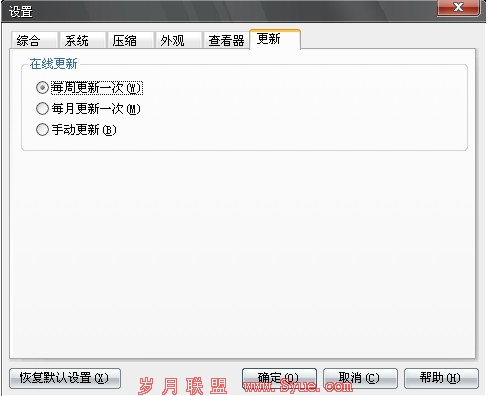Open the 系统 tab
Image resolution: width=488 pixels, height=396 pixels.
click(x=82, y=41)
